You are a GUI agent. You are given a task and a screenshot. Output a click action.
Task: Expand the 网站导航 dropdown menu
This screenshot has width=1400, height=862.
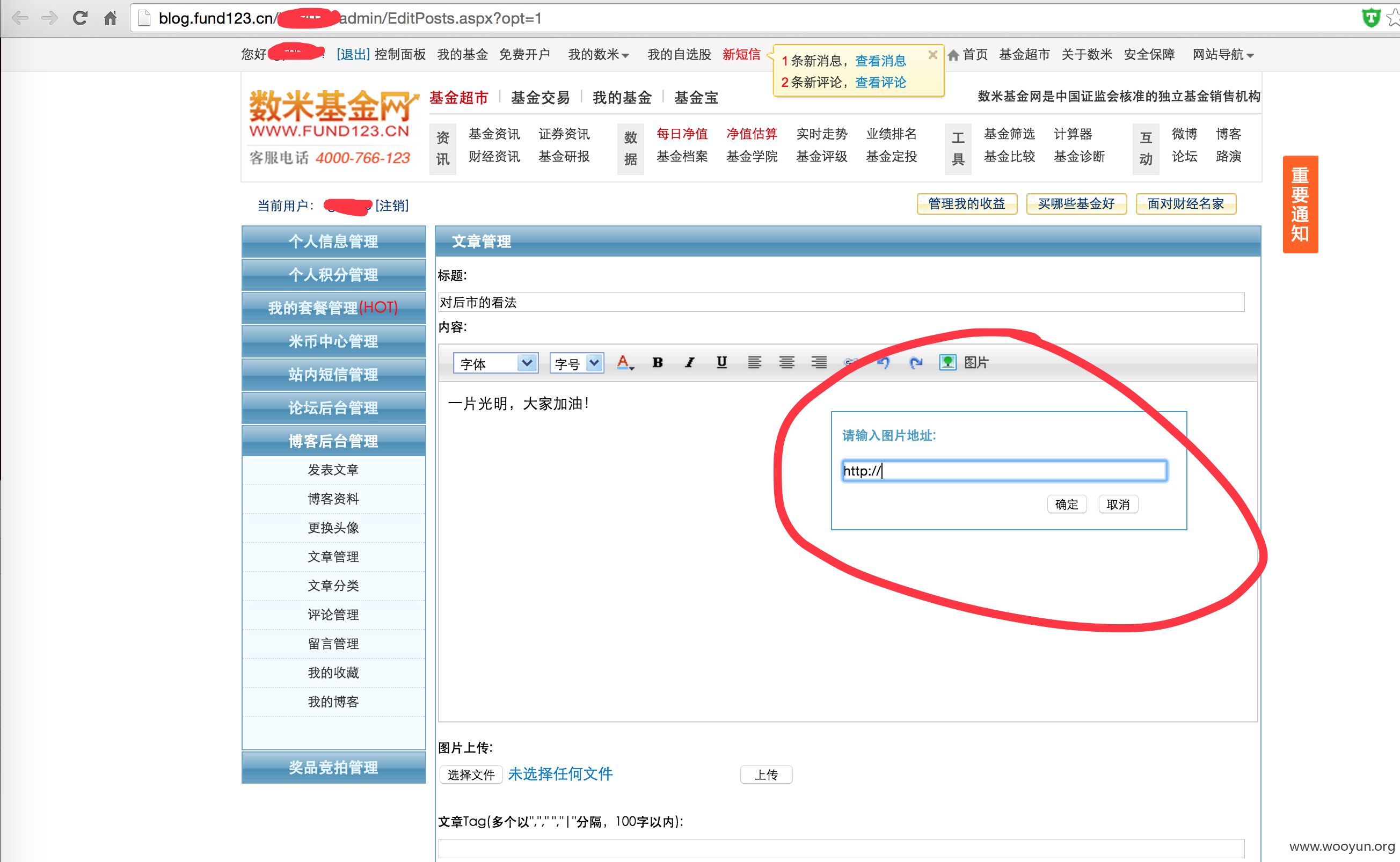tap(1223, 55)
